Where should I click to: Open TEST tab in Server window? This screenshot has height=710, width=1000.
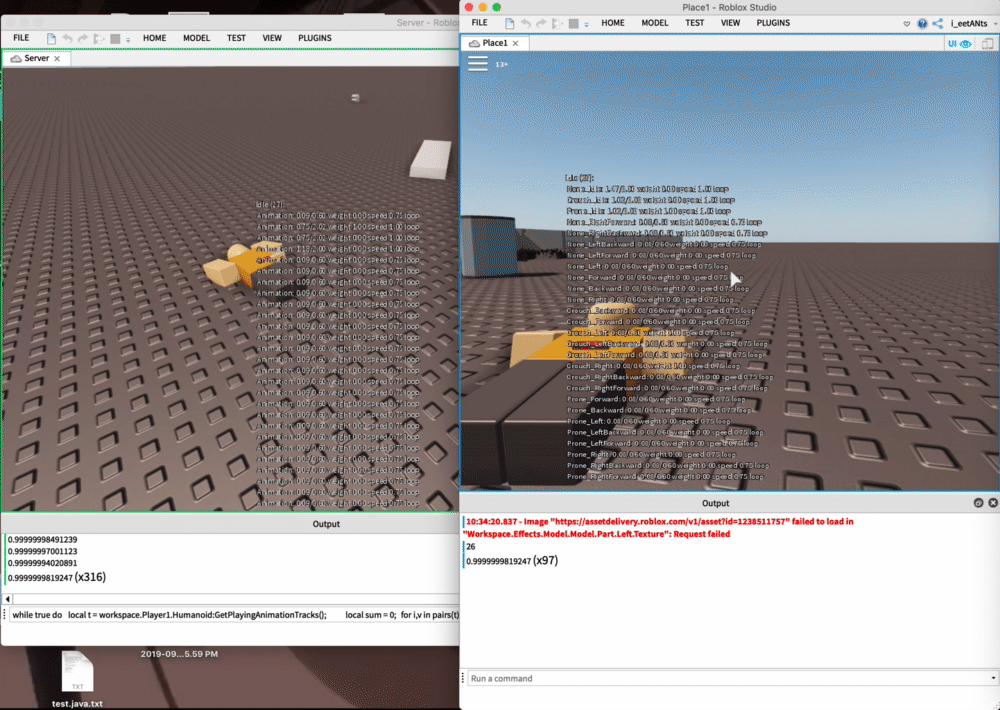pyautogui.click(x=236, y=38)
